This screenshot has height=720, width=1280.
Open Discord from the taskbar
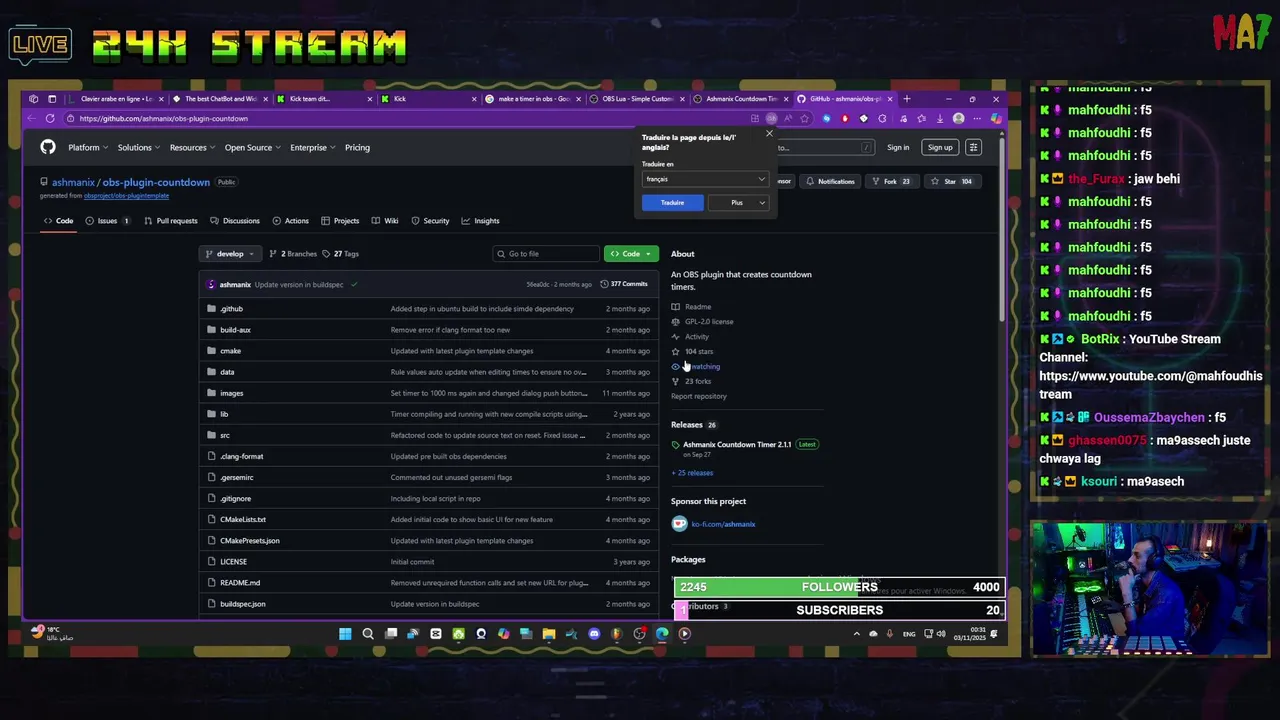pyautogui.click(x=594, y=634)
